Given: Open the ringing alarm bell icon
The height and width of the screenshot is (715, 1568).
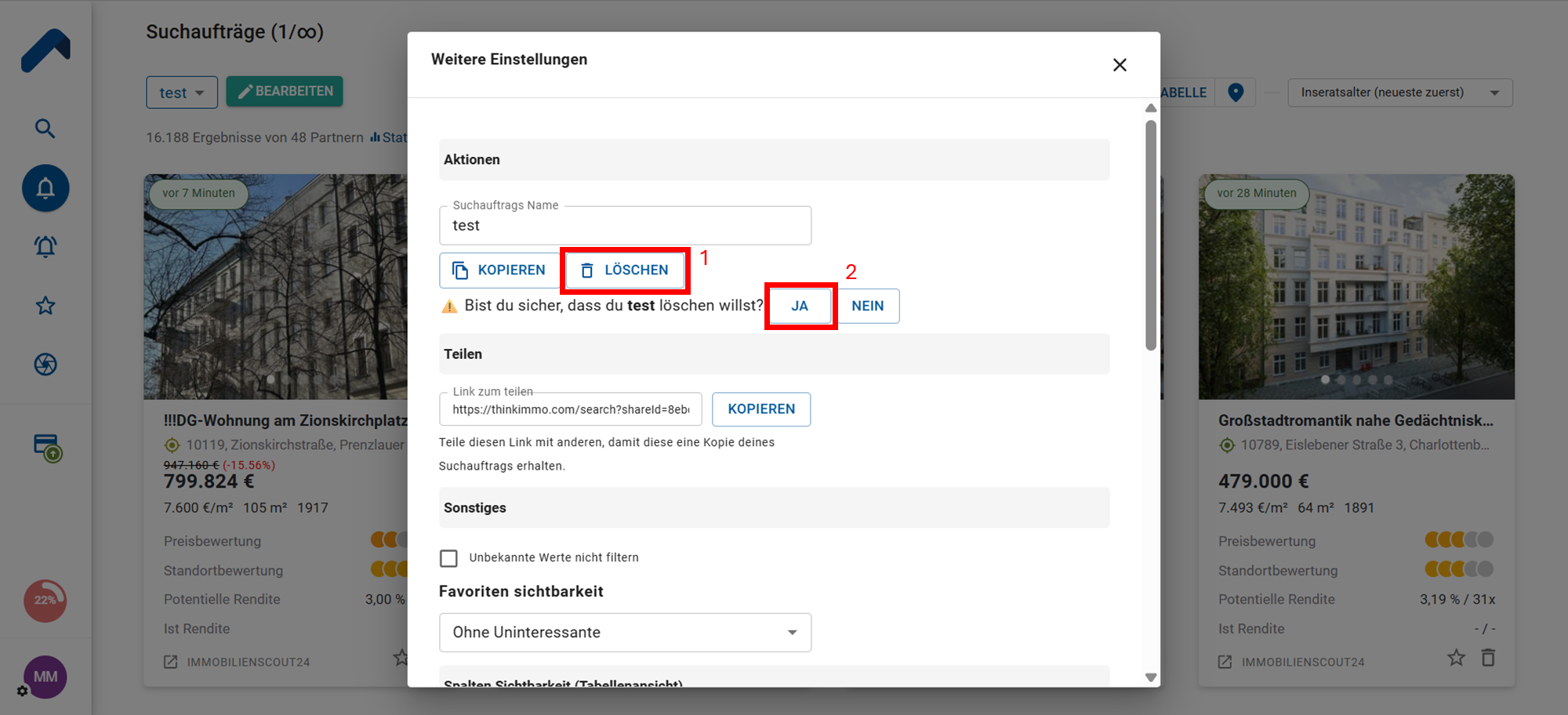Looking at the screenshot, I should tap(45, 247).
